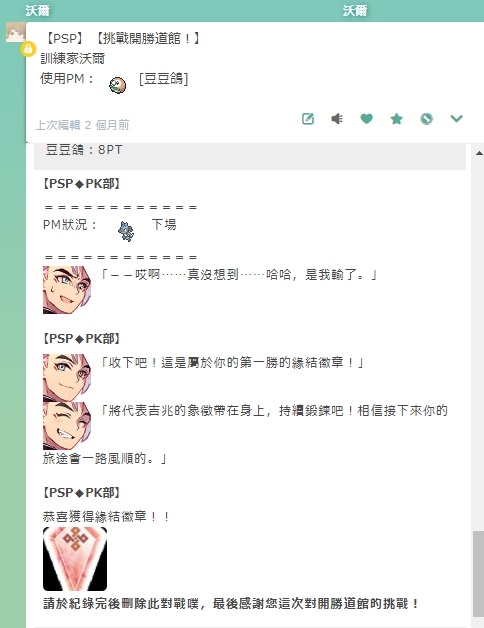The width and height of the screenshot is (484, 628).
Task: Open the 緣結徽章 badge image
Action: click(x=75, y=559)
